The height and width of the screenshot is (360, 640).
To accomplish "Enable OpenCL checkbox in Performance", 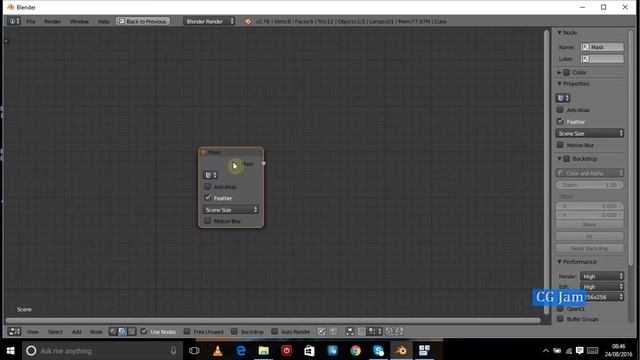I will click(x=560, y=309).
